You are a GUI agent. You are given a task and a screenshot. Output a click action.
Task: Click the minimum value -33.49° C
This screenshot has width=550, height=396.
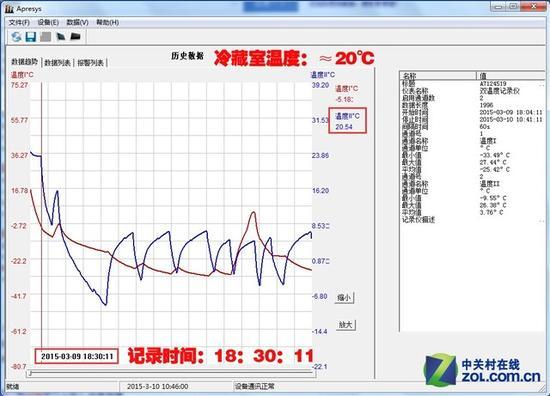(x=495, y=155)
